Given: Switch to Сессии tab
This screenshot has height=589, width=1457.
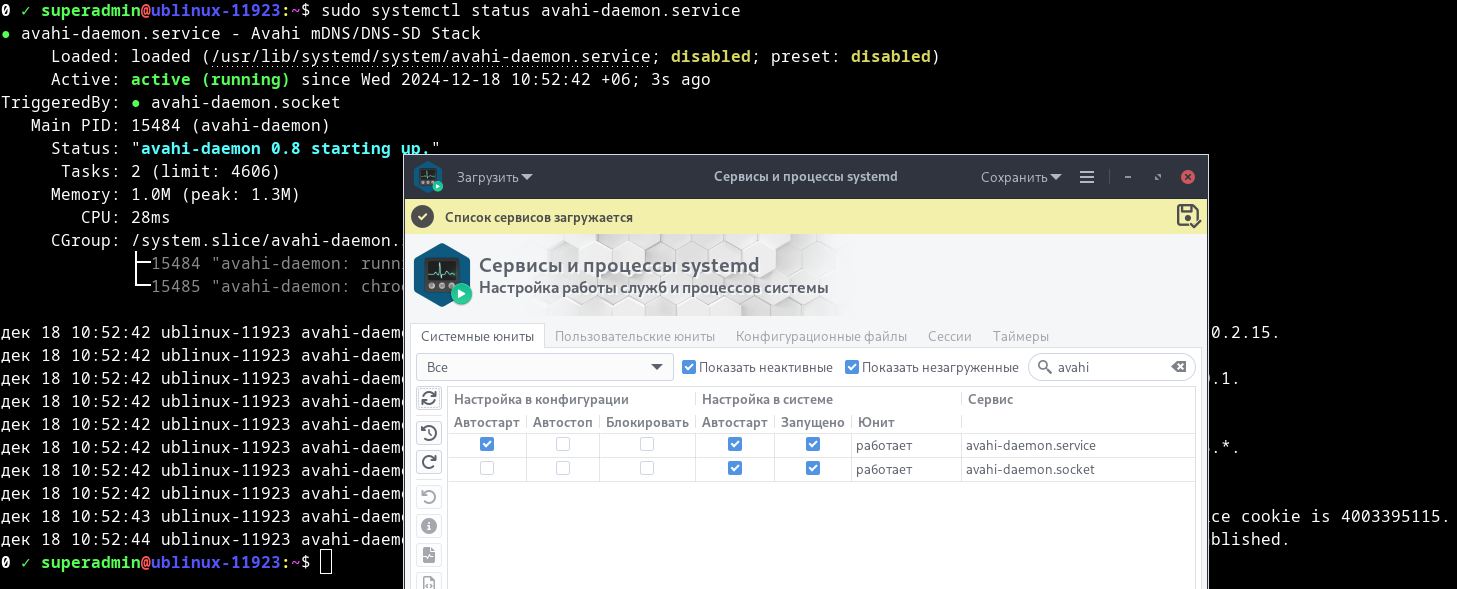Looking at the screenshot, I should coord(950,337).
